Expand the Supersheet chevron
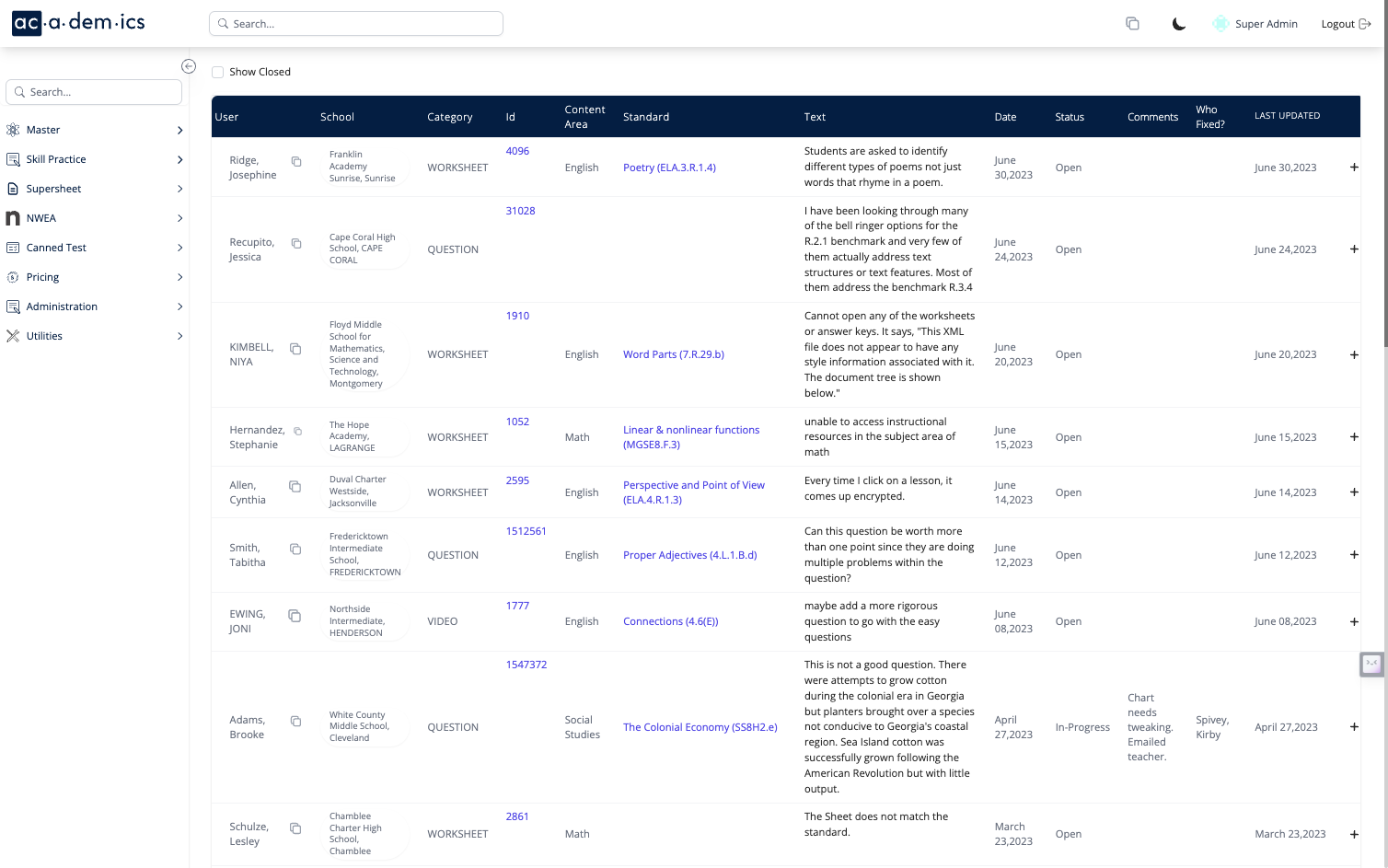Image resolution: width=1388 pixels, height=868 pixels. coord(179,189)
